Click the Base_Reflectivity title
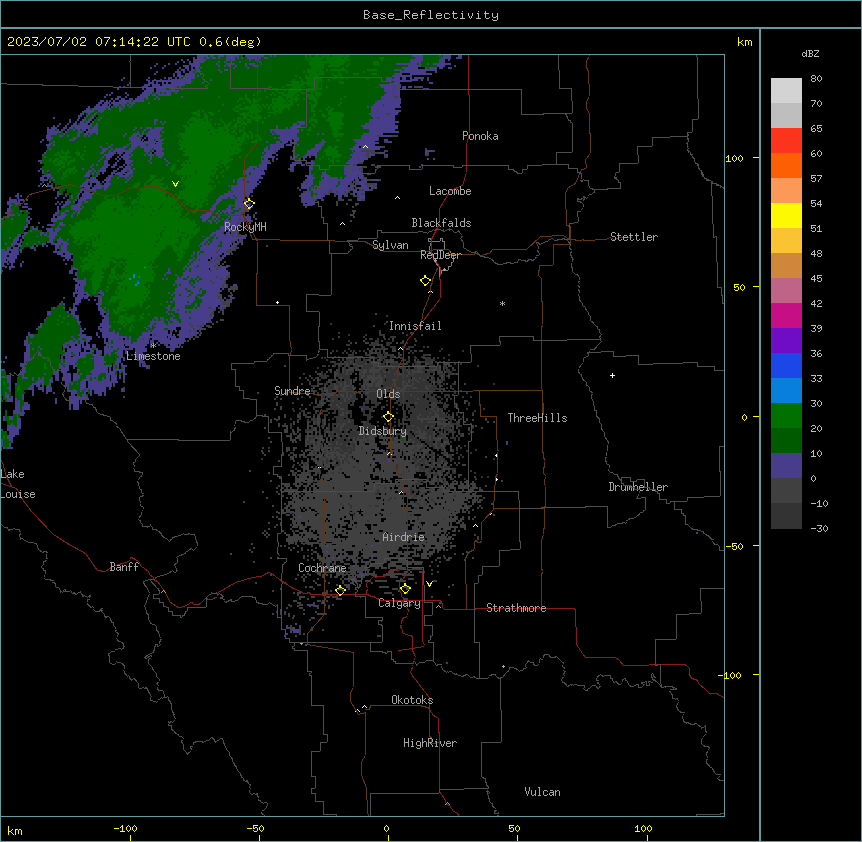Viewport: 862px width, 842px height. click(431, 15)
